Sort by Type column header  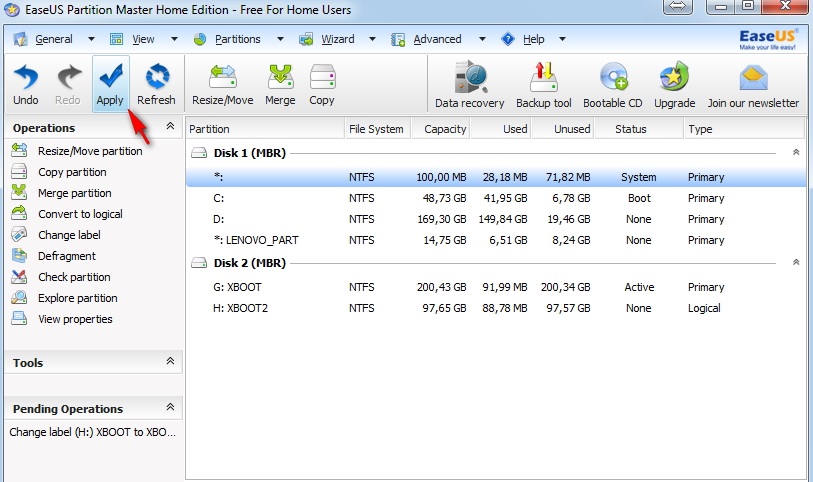pyautogui.click(x=744, y=129)
